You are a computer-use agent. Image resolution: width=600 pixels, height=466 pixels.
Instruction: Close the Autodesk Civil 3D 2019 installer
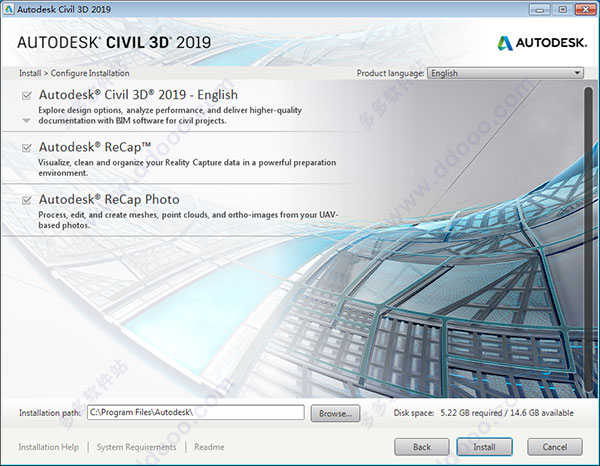(x=583, y=9)
